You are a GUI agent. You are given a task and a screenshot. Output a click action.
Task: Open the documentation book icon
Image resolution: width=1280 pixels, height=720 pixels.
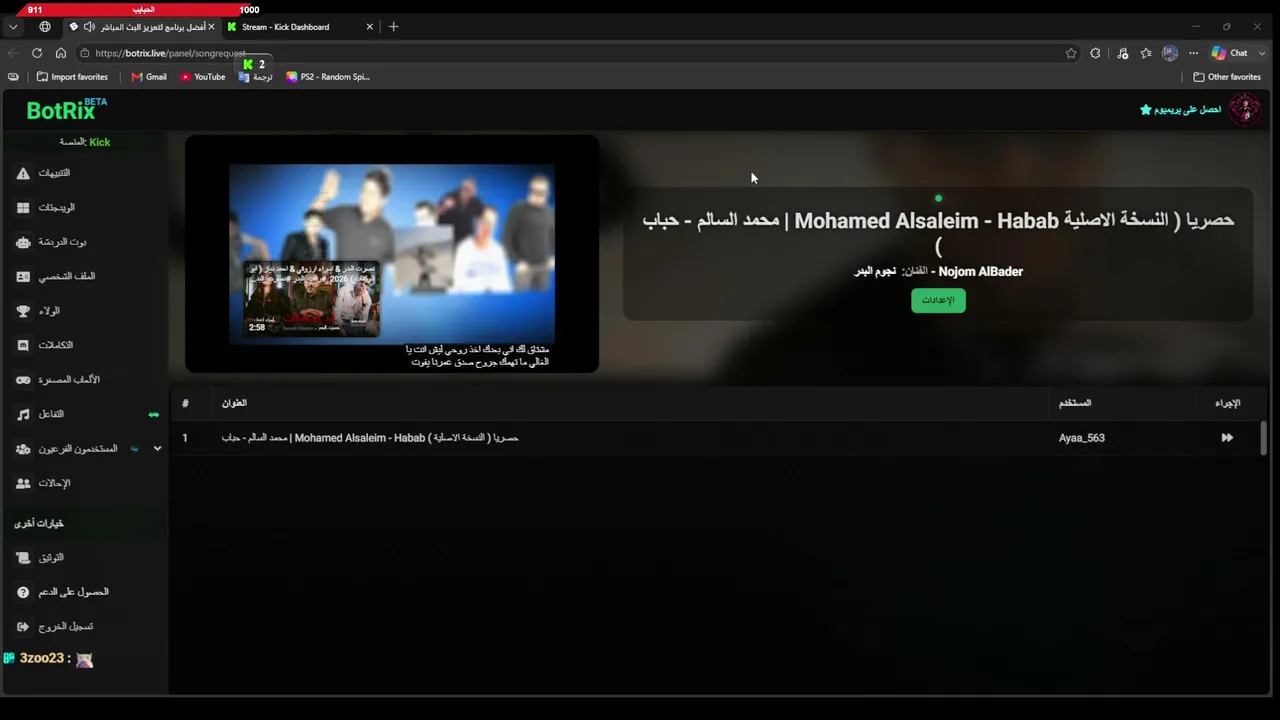(23, 558)
